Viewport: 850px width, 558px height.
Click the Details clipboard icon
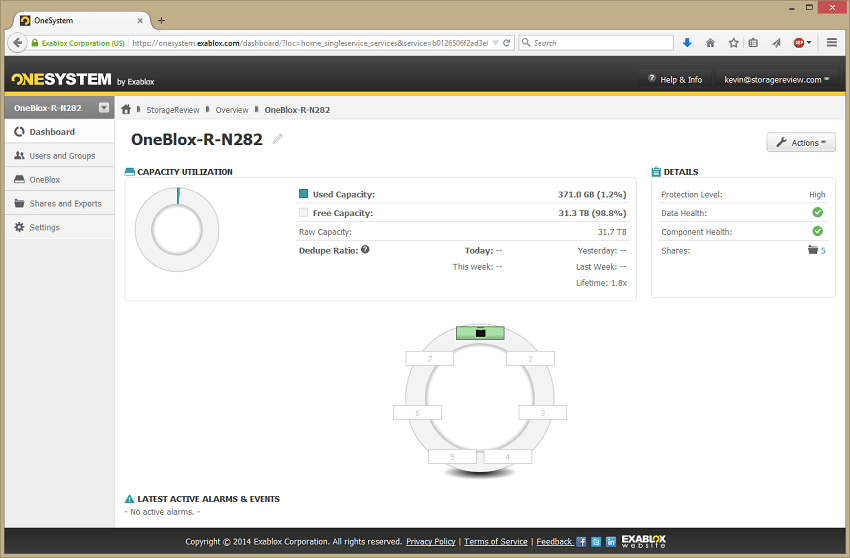point(656,171)
